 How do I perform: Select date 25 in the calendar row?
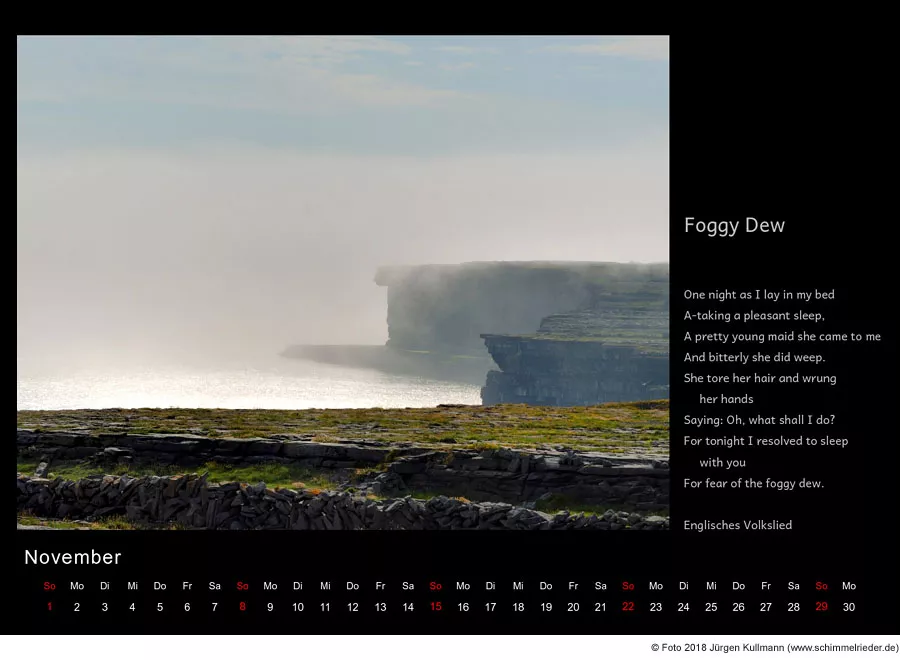[711, 607]
